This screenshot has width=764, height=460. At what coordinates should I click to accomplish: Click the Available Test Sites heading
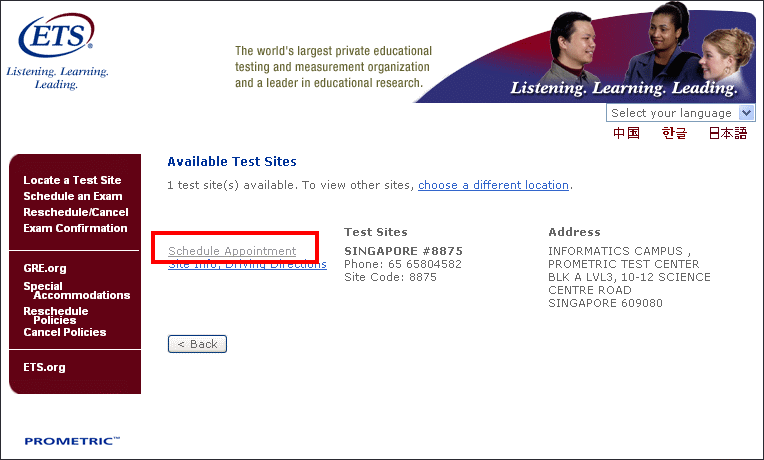click(232, 162)
